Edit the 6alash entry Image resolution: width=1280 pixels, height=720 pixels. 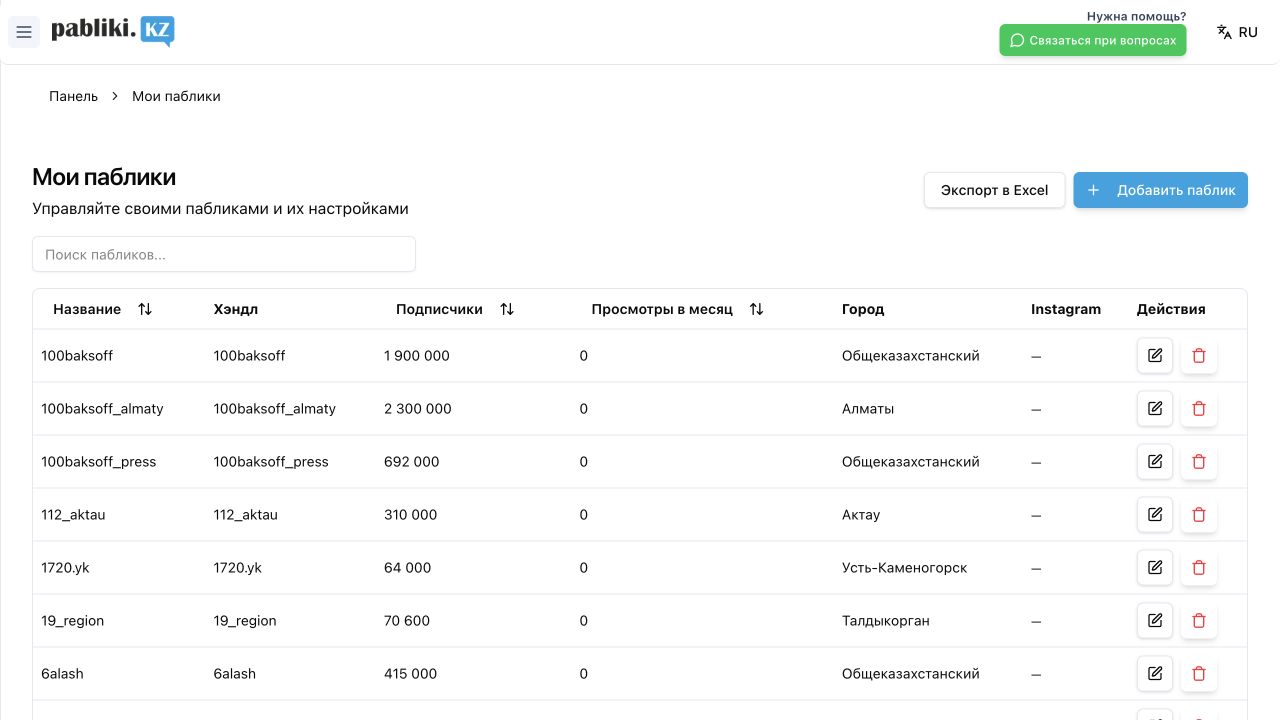1155,673
